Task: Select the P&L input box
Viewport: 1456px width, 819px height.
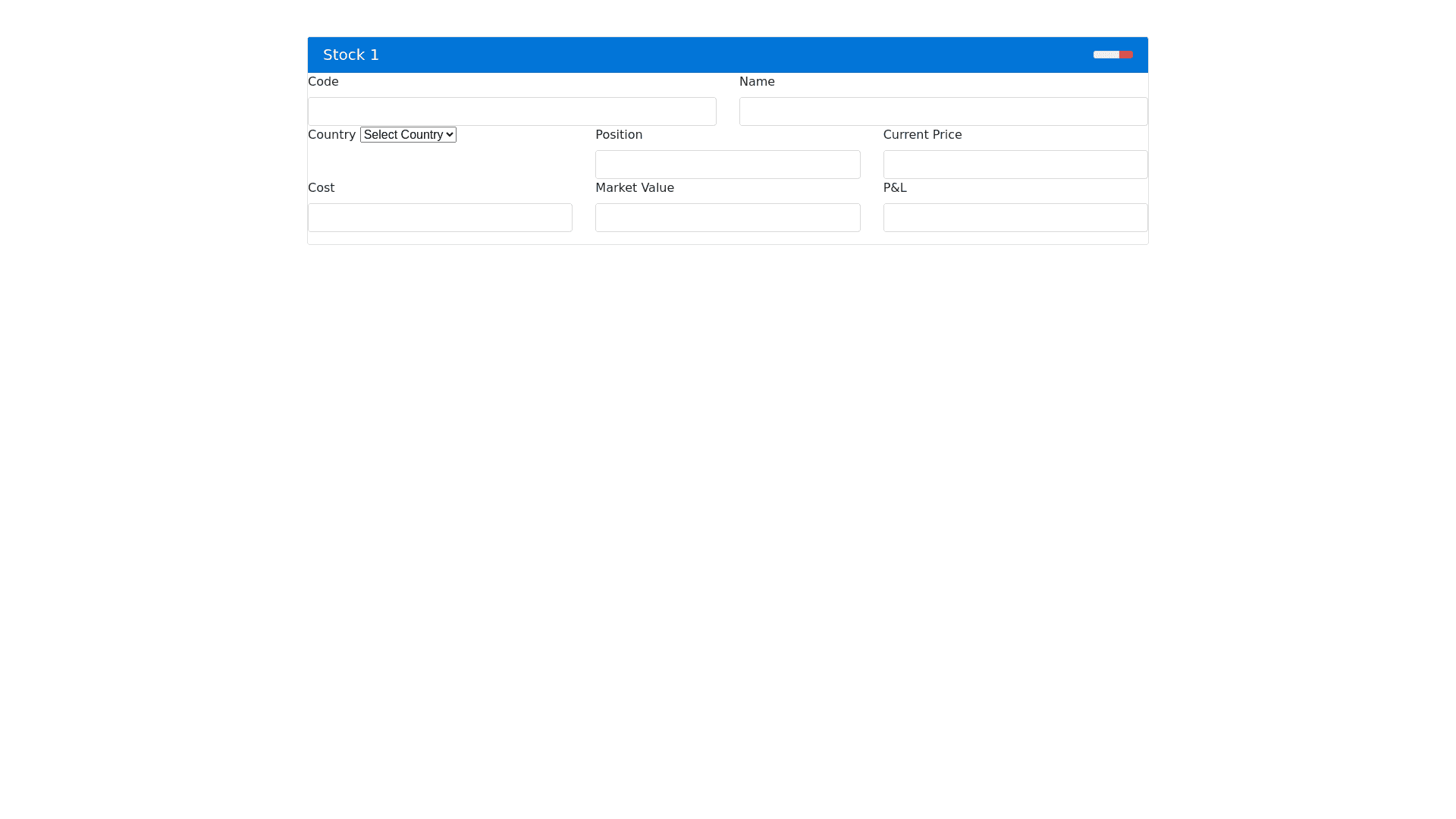Action: tap(1015, 218)
